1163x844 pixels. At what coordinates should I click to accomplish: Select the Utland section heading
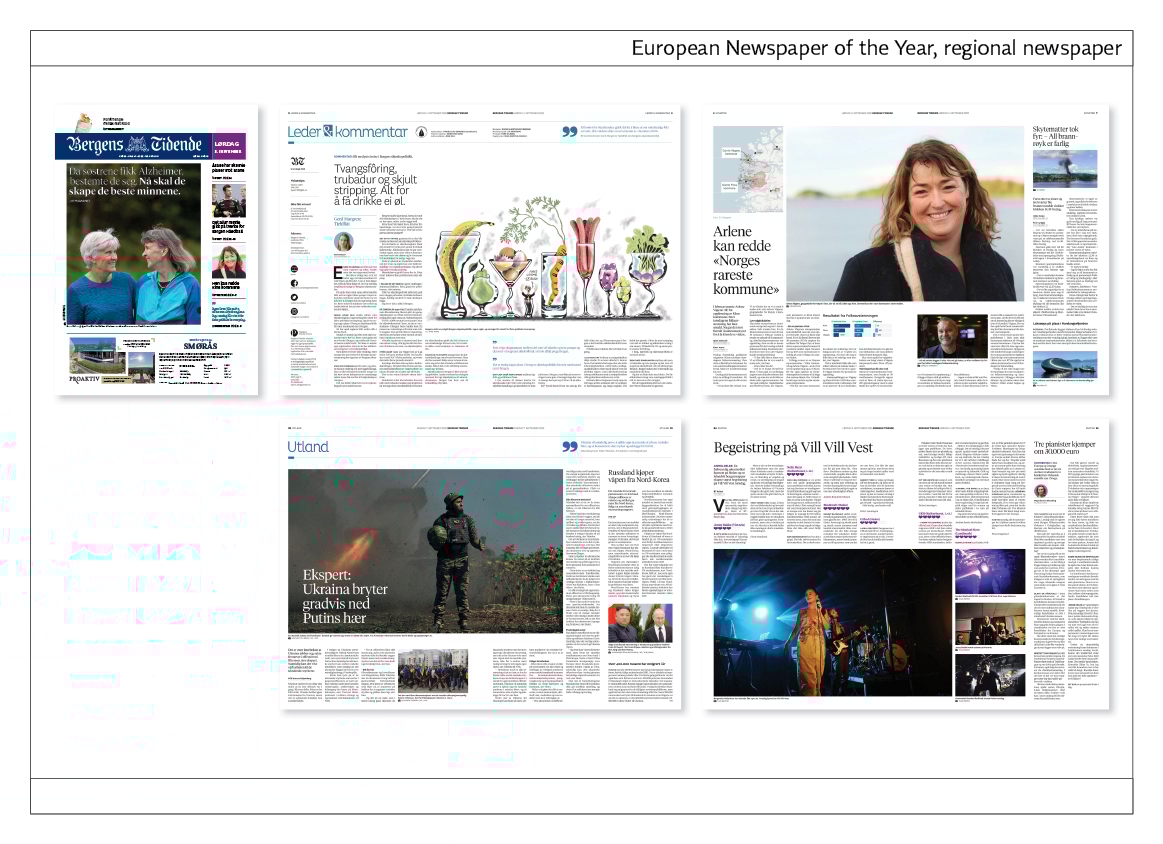tap(307, 446)
